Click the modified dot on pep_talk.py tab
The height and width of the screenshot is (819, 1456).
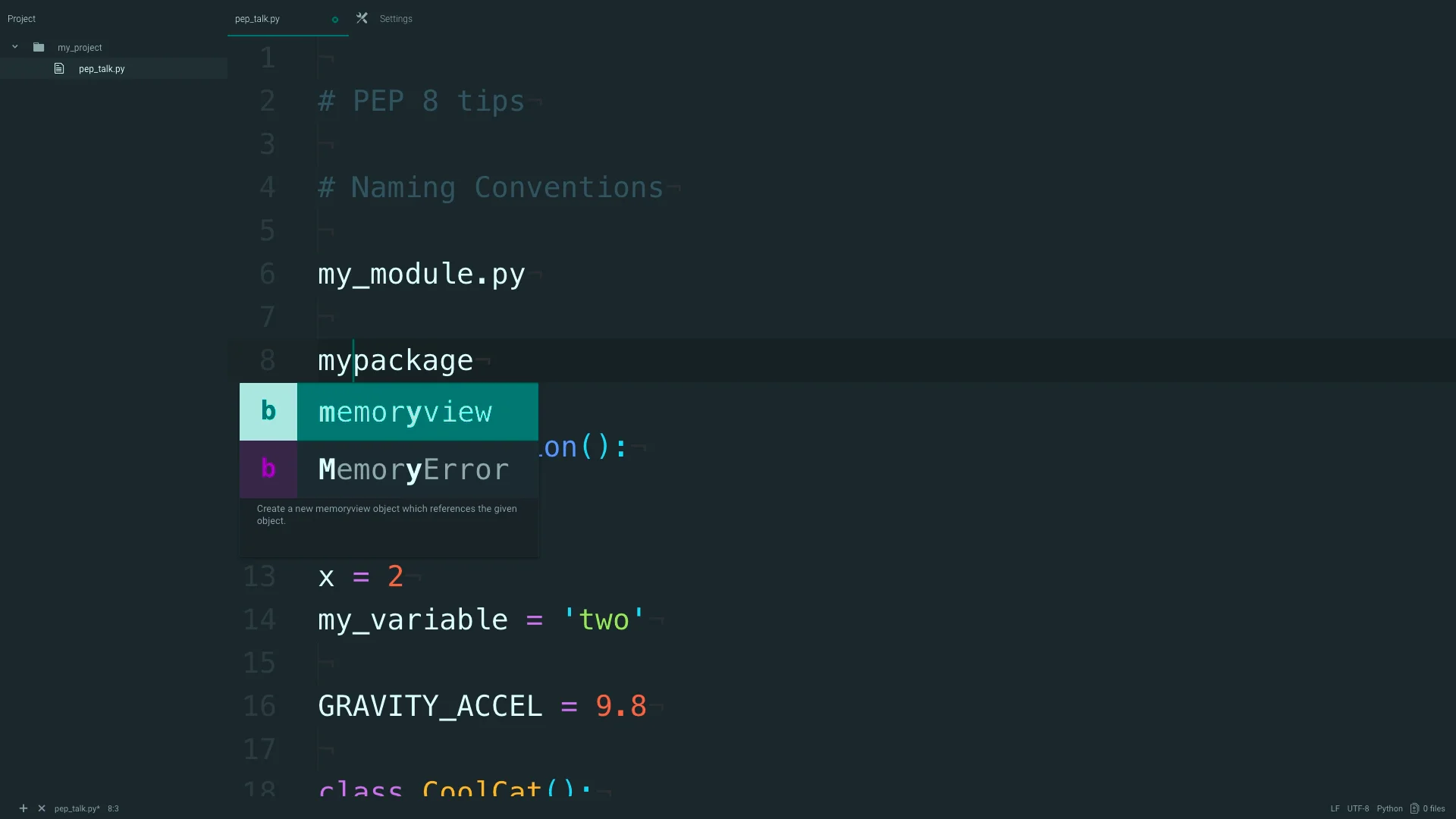(x=335, y=20)
